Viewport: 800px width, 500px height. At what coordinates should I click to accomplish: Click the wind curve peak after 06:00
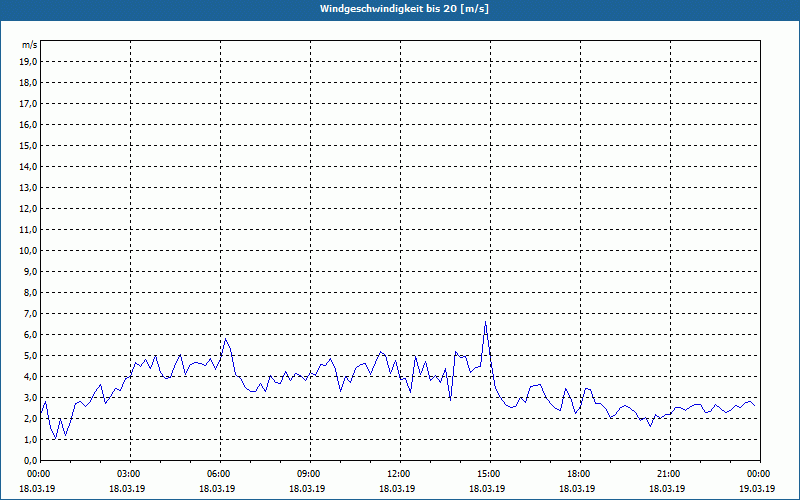pos(226,339)
